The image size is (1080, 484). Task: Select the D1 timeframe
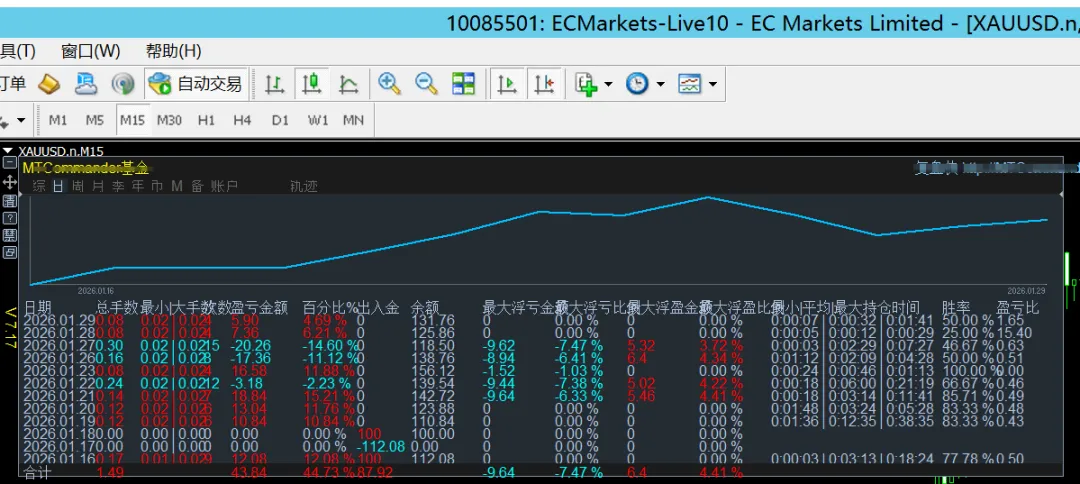[280, 120]
